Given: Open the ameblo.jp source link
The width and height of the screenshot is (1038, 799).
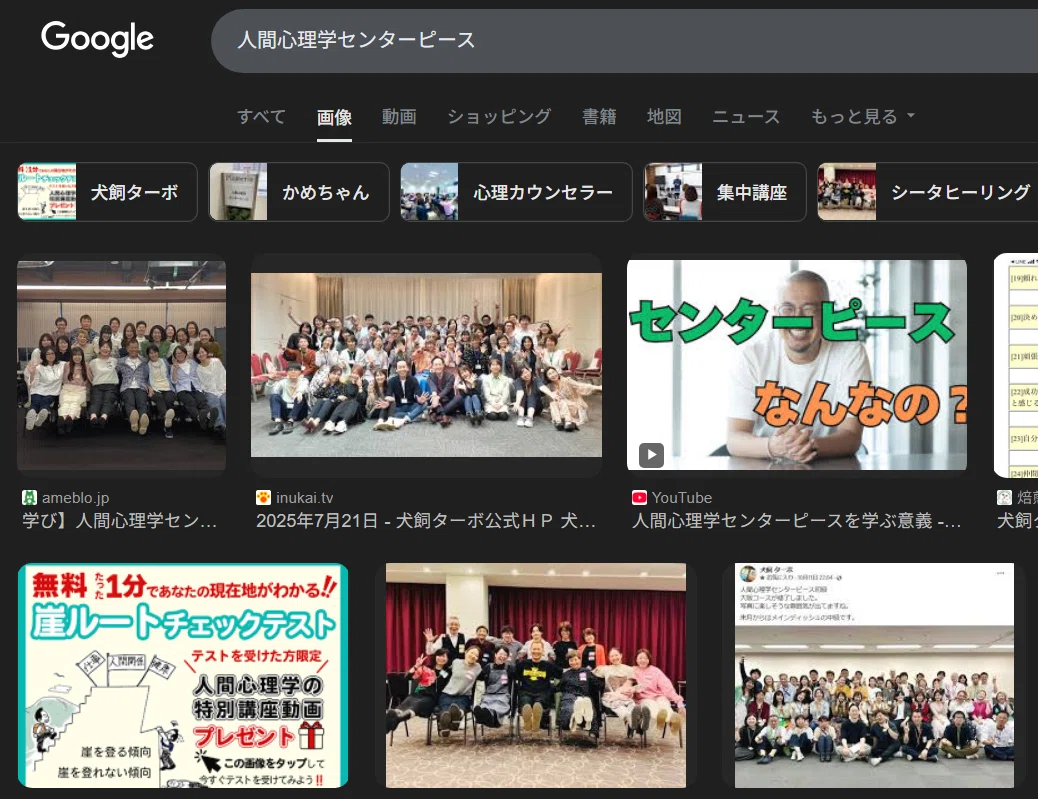Looking at the screenshot, I should point(75,498).
